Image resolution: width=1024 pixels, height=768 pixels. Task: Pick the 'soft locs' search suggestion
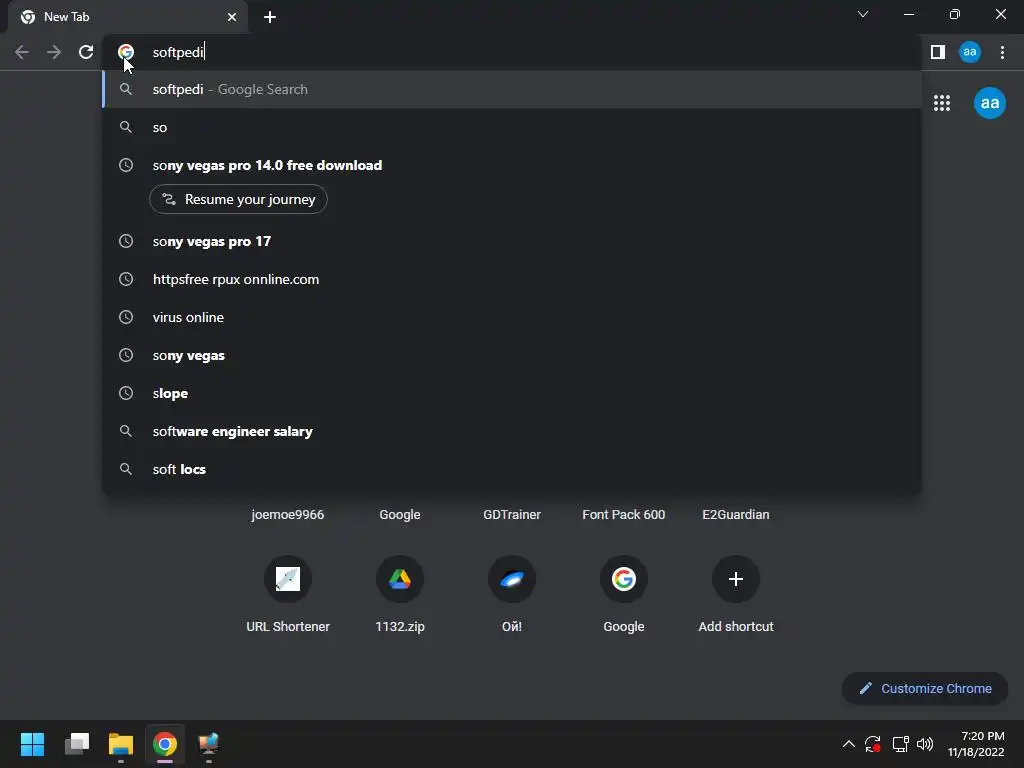pyautogui.click(x=512, y=469)
